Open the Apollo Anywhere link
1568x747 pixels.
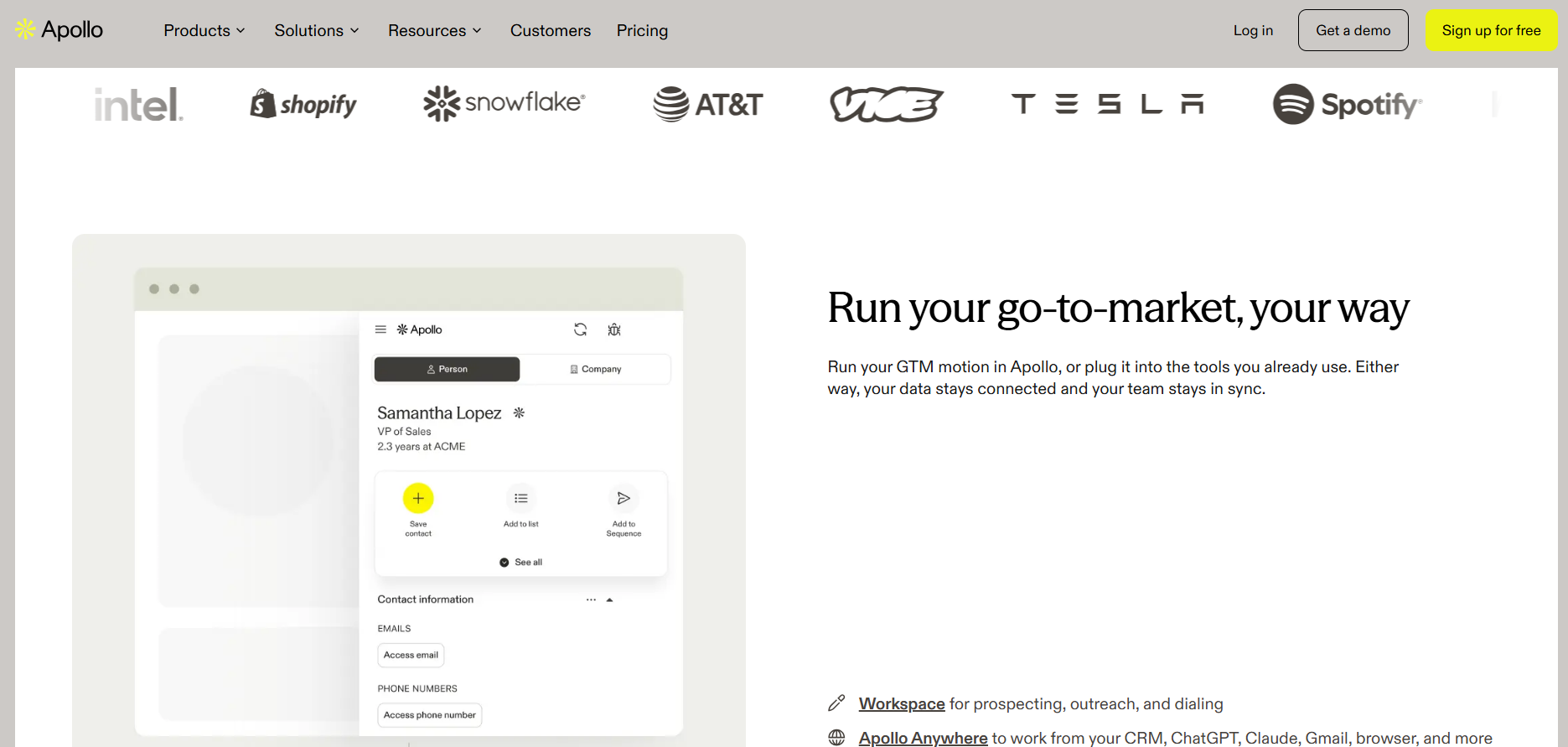click(x=924, y=738)
